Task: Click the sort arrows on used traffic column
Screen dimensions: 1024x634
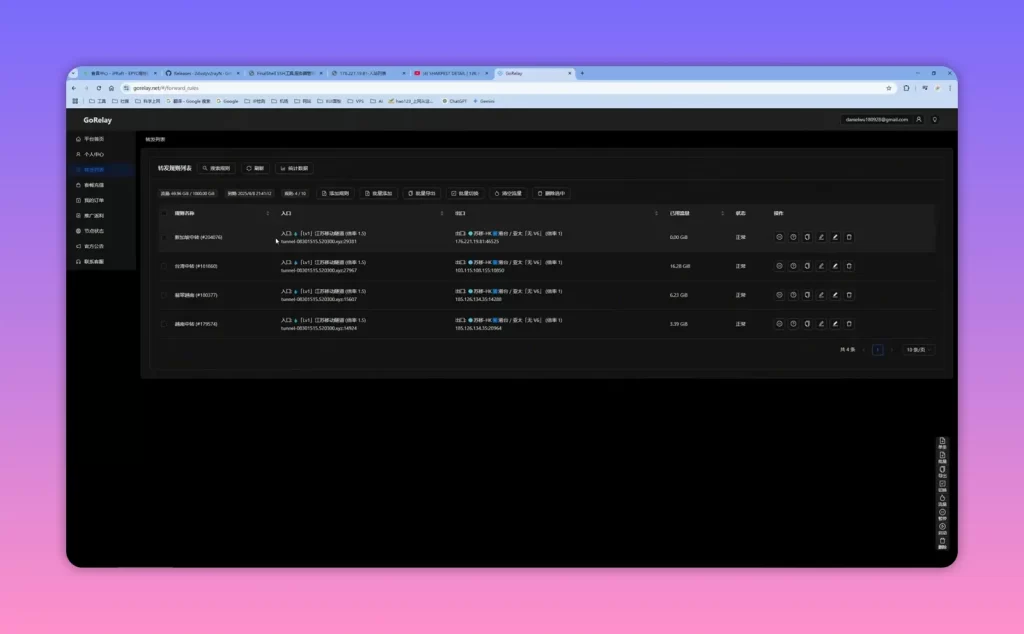Action: click(x=722, y=214)
